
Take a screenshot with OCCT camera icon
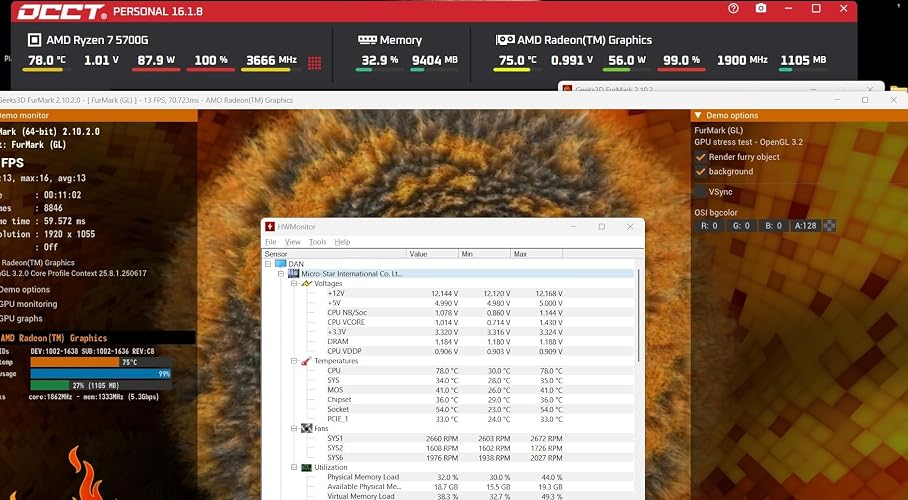click(761, 9)
